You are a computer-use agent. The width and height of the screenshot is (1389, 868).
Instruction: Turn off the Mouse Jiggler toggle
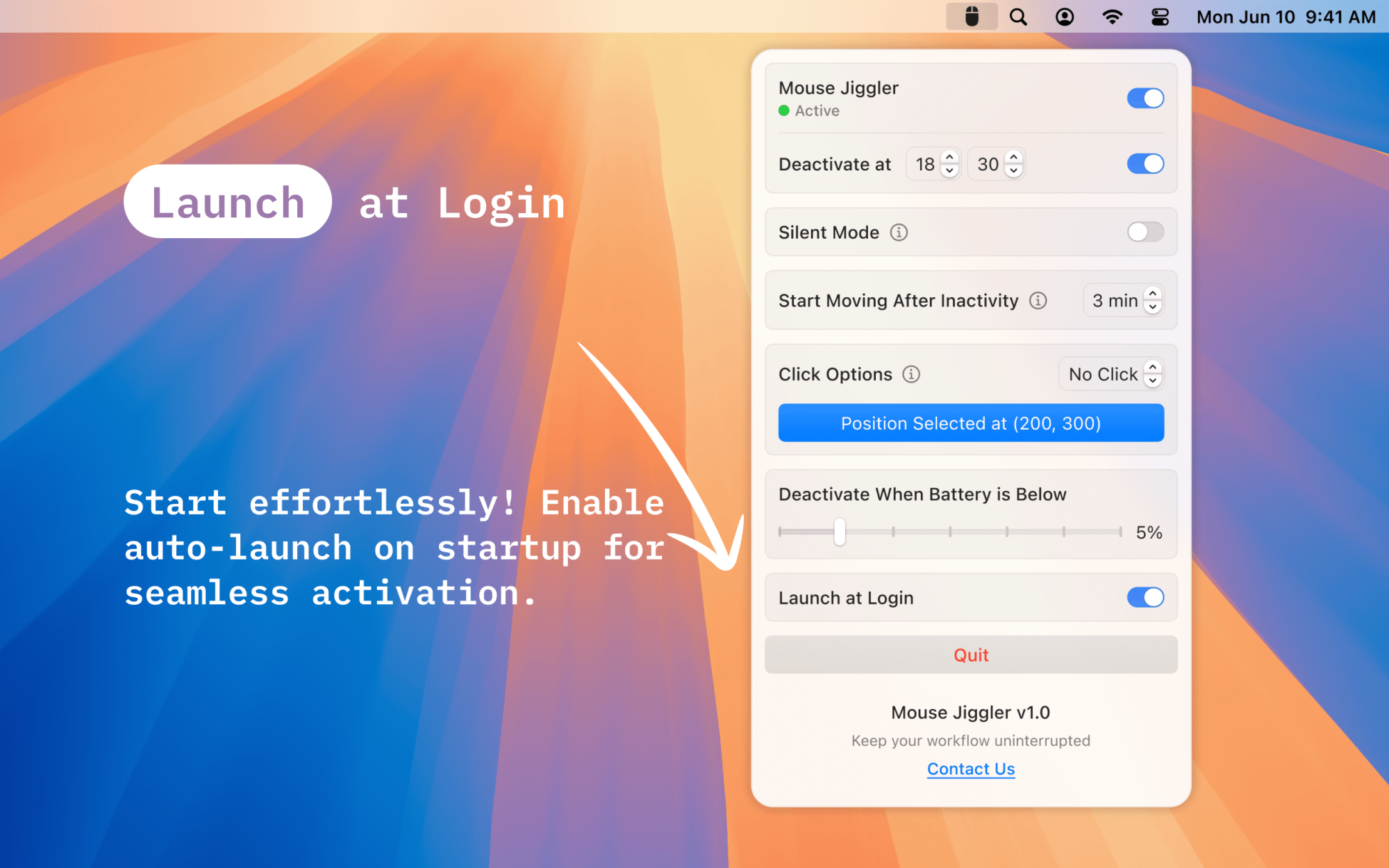1145,98
